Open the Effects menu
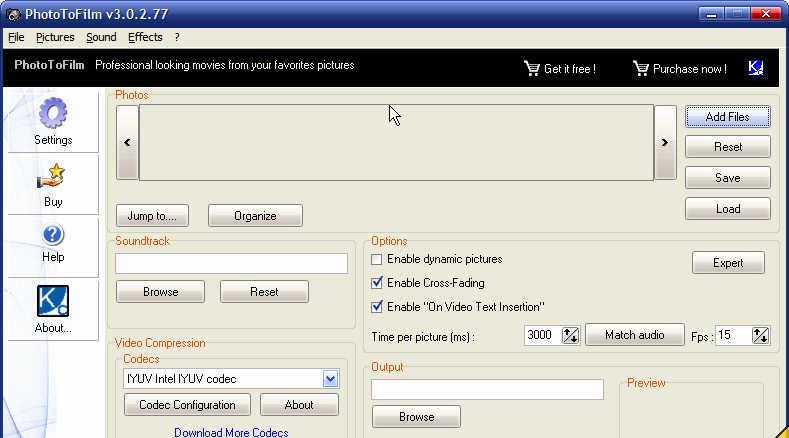This screenshot has height=438, width=789. (x=145, y=37)
